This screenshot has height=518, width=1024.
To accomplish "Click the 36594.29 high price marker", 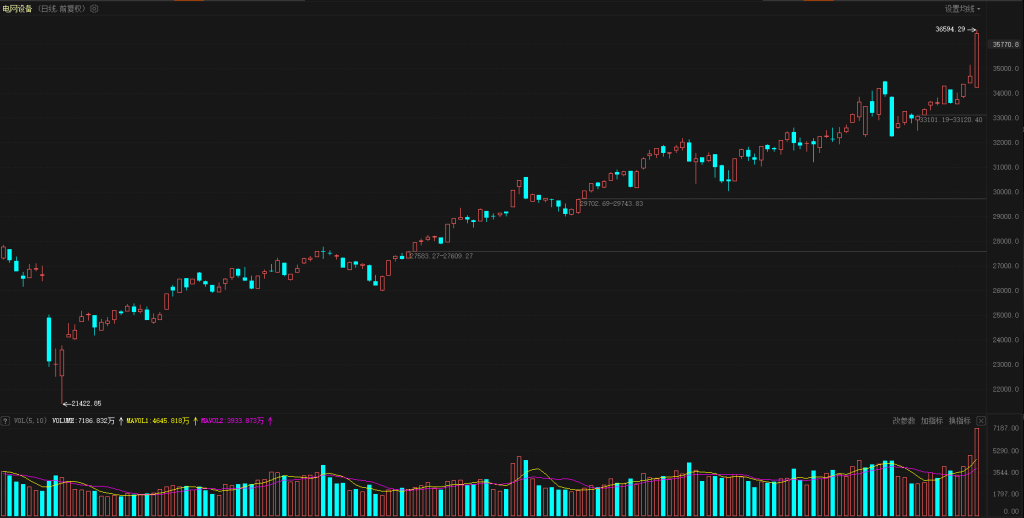I will (950, 30).
